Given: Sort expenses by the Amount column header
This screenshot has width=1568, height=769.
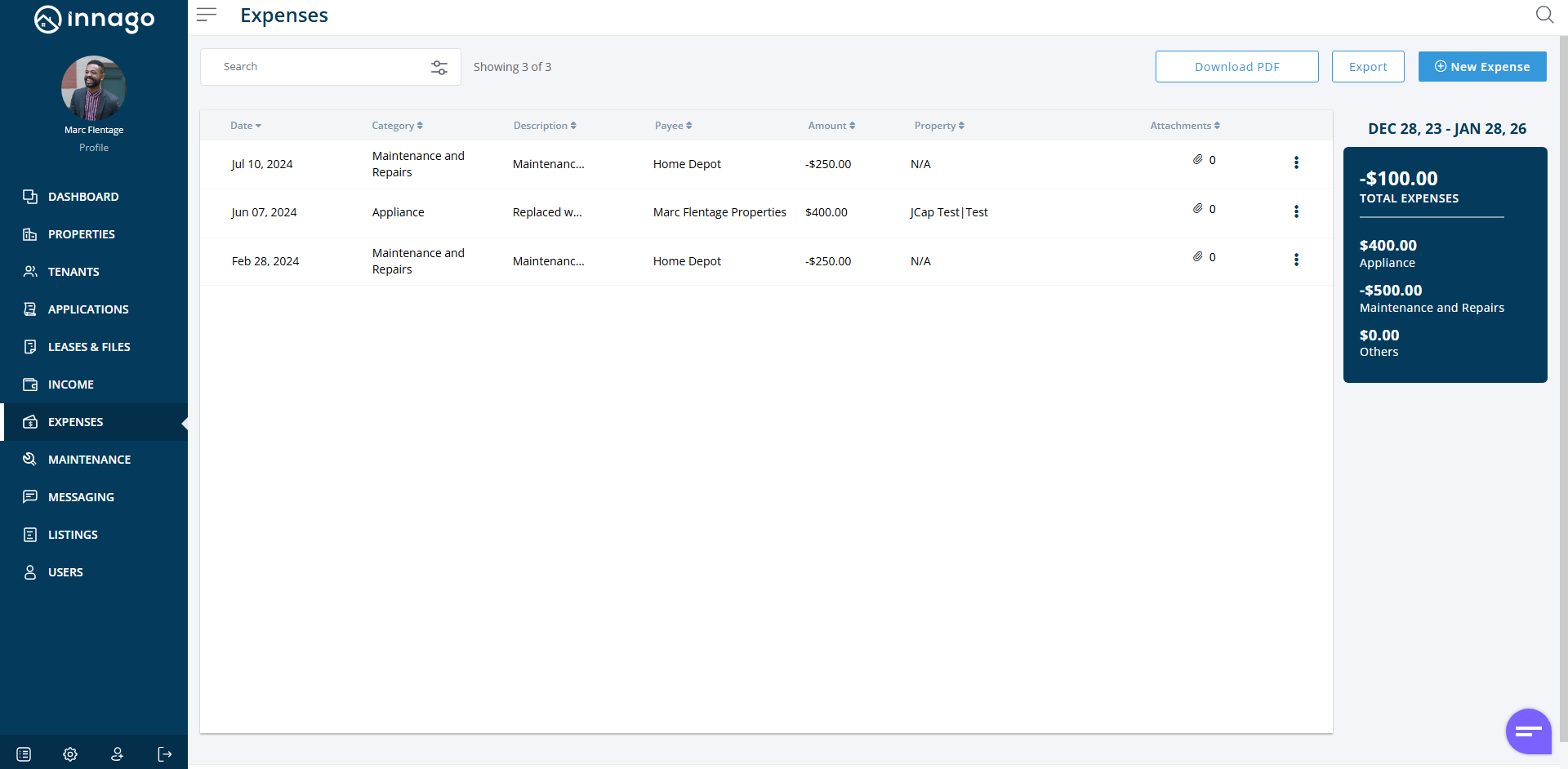Looking at the screenshot, I should tap(831, 126).
